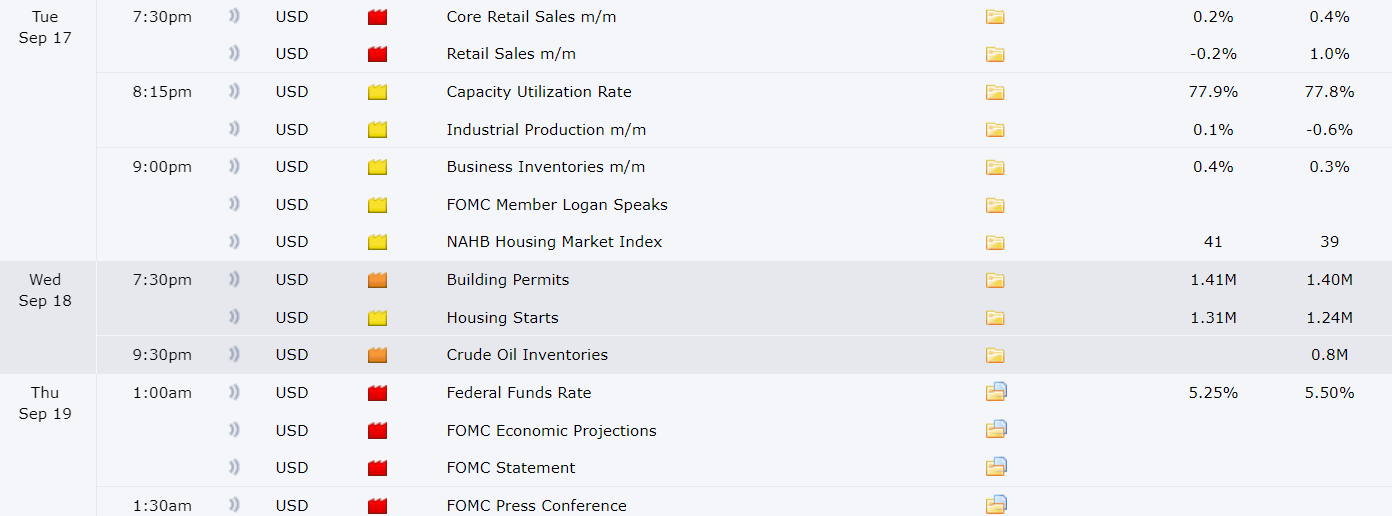The width and height of the screenshot is (1392, 516).
Task: Select the Tue Sep 17 date cell
Action: 45,27
